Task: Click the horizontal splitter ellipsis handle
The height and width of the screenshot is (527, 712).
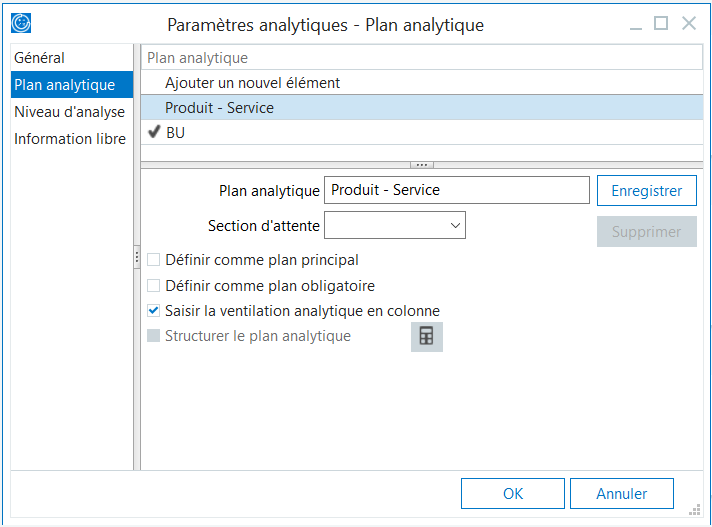Action: point(422,164)
